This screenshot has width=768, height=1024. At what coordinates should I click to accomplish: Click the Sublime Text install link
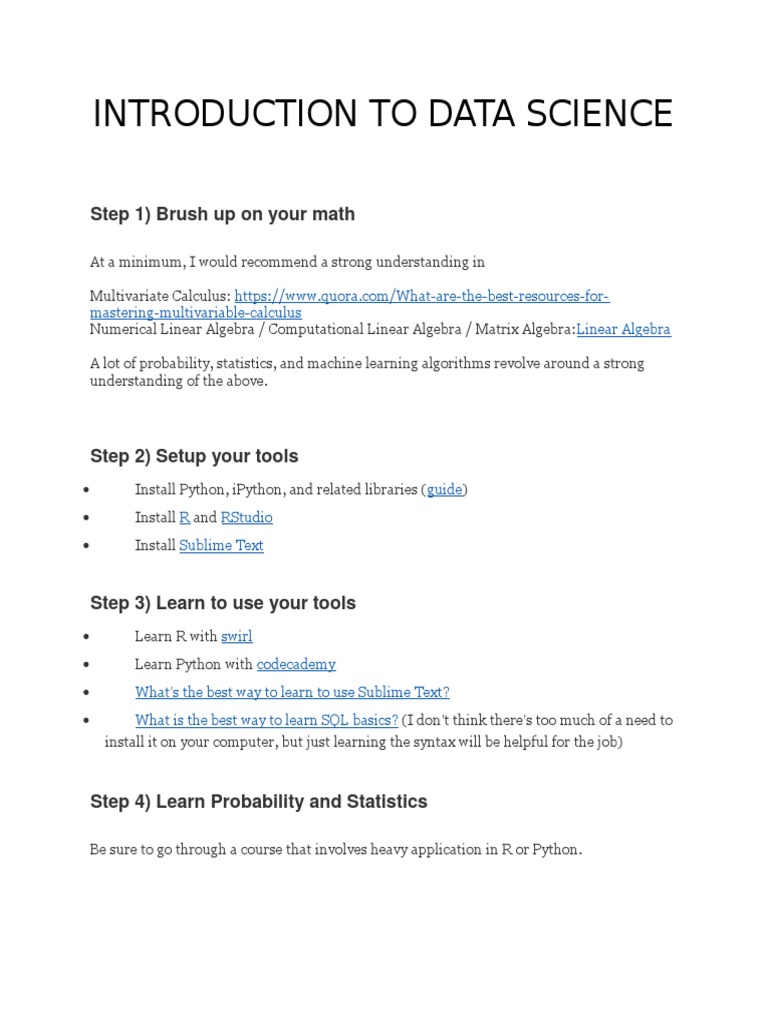pyautogui.click(x=221, y=546)
